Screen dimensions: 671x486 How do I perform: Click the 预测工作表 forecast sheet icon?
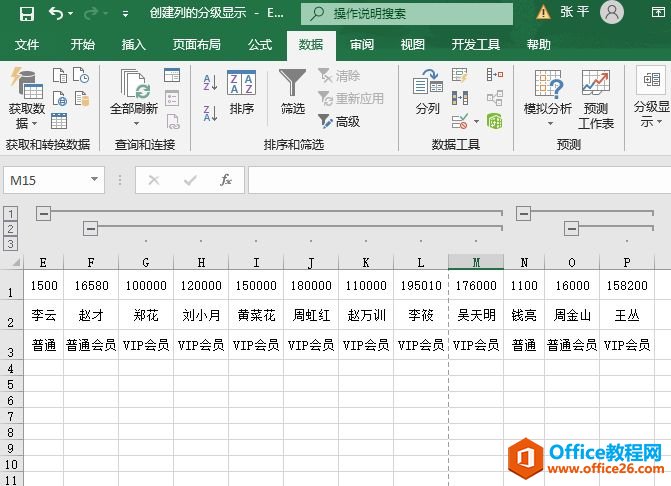[596, 98]
